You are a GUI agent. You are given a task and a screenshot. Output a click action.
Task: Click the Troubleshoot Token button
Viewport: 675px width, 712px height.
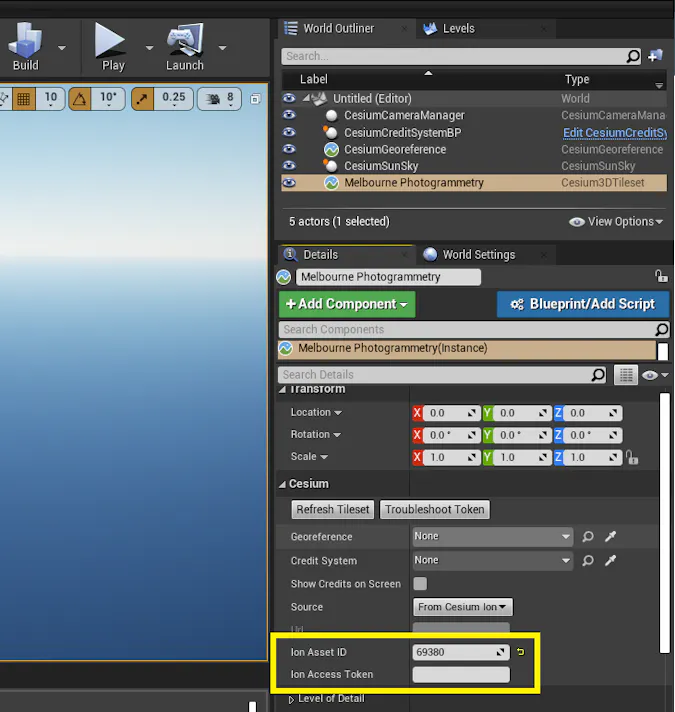coord(435,509)
